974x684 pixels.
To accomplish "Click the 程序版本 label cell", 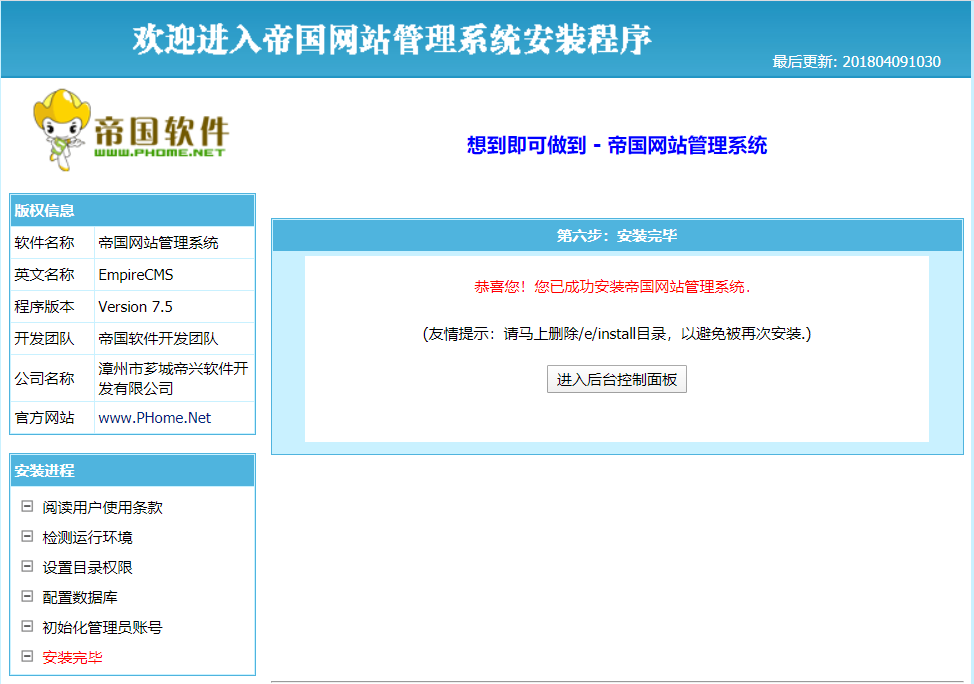I will pos(52,307).
